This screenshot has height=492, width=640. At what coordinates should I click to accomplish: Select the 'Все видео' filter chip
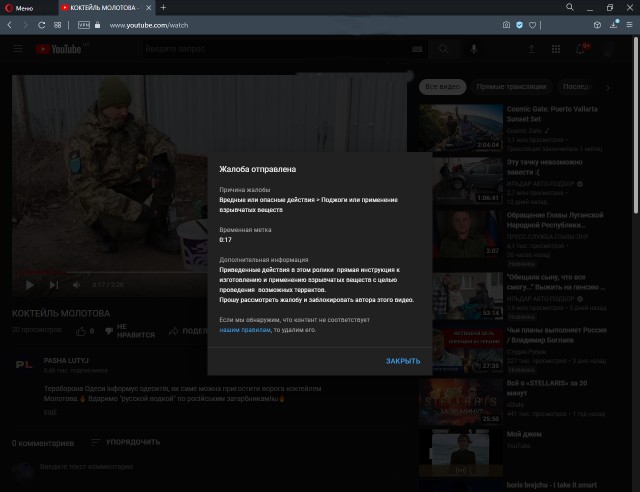tap(442, 87)
